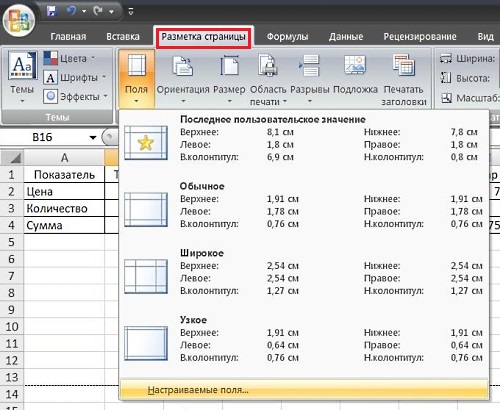The width and height of the screenshot is (500, 410).
Task: Switch to the Вид tab
Action: (x=486, y=36)
